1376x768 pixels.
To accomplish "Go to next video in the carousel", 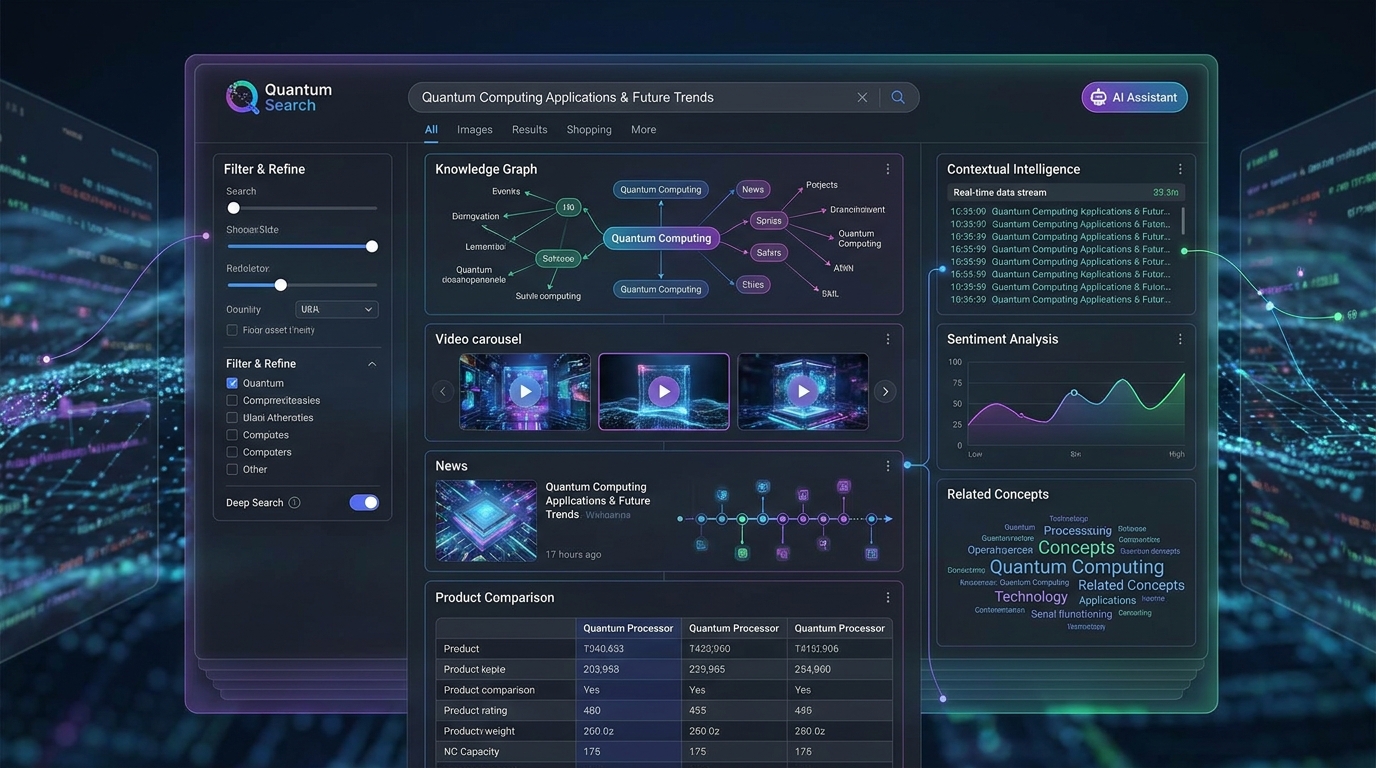I will coord(885,392).
